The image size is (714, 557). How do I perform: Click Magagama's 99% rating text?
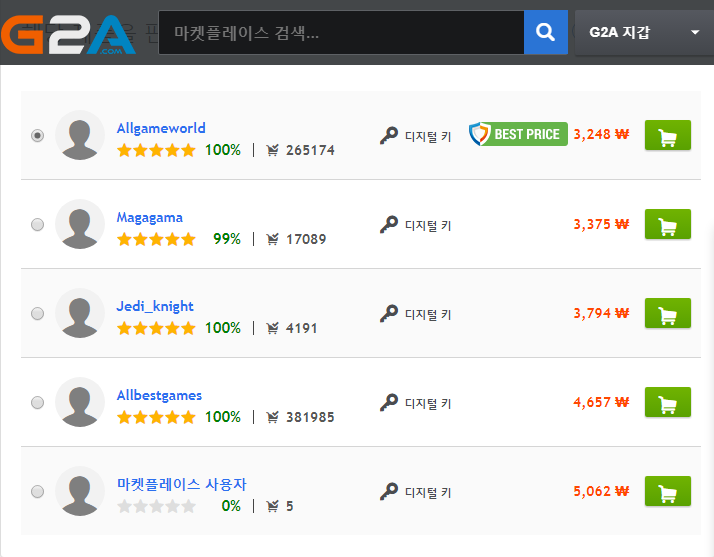point(227,239)
